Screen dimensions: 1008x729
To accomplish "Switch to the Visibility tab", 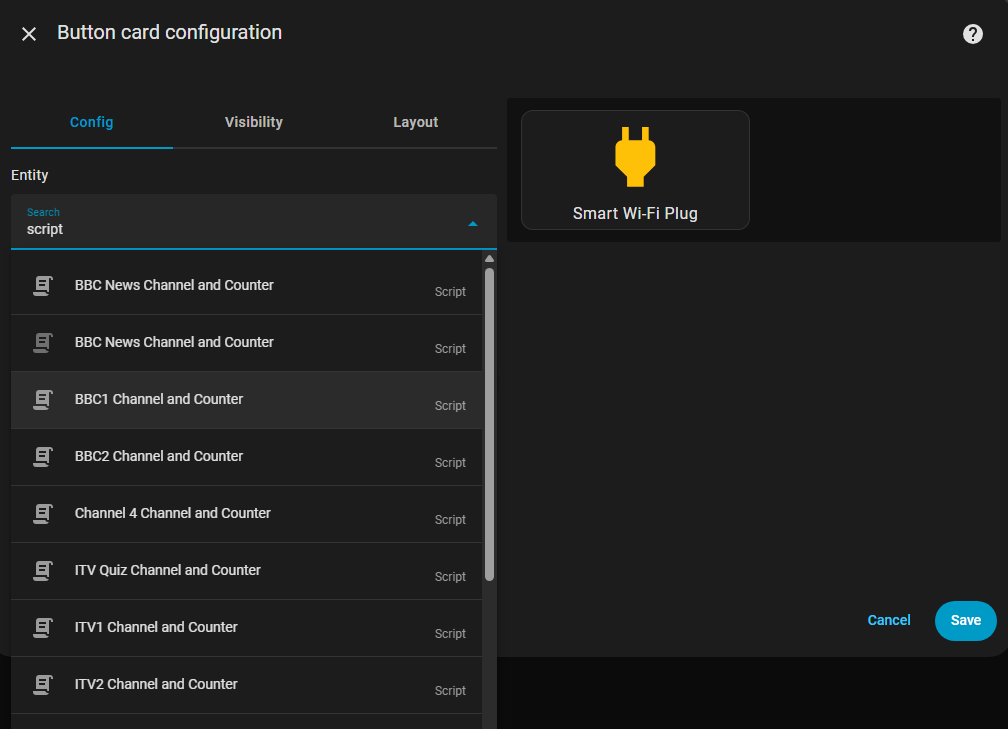I will click(x=253, y=122).
